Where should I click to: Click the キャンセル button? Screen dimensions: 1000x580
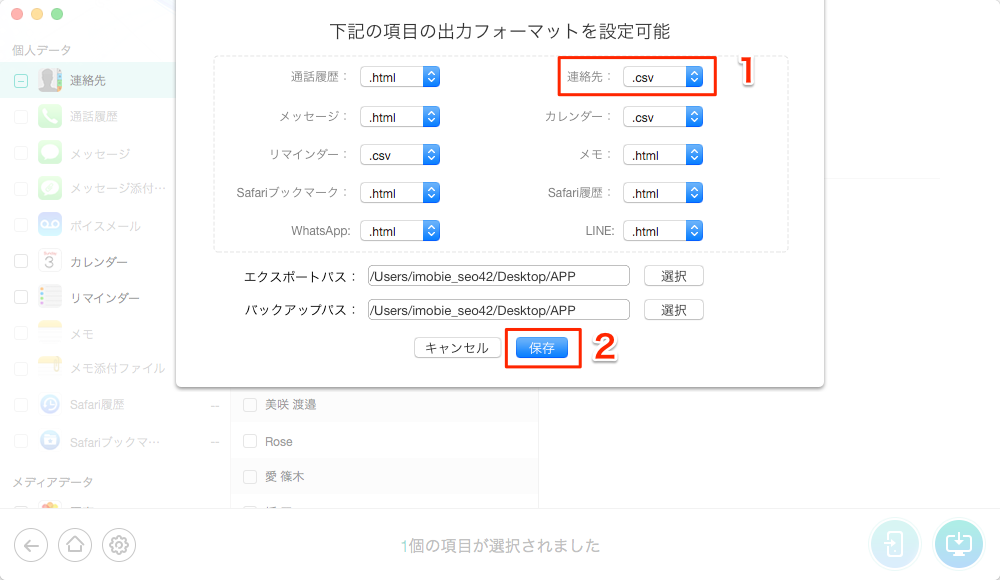[457, 348]
